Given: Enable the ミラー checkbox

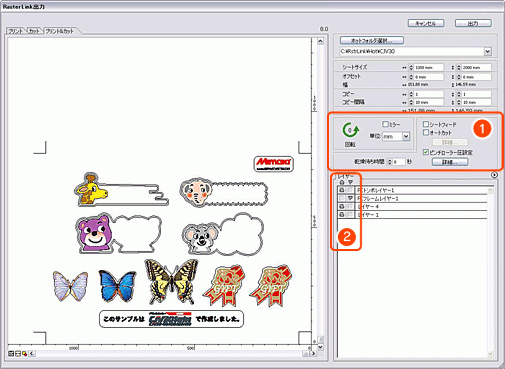Looking at the screenshot, I should [385, 124].
